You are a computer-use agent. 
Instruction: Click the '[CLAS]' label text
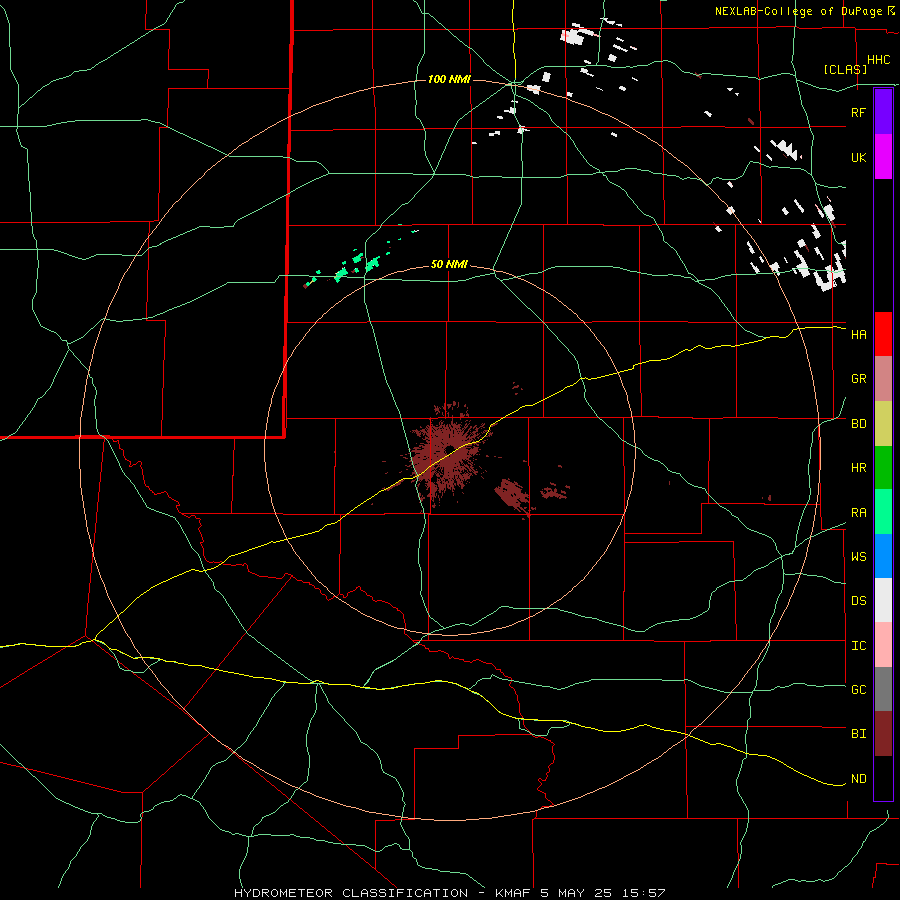(x=845, y=69)
